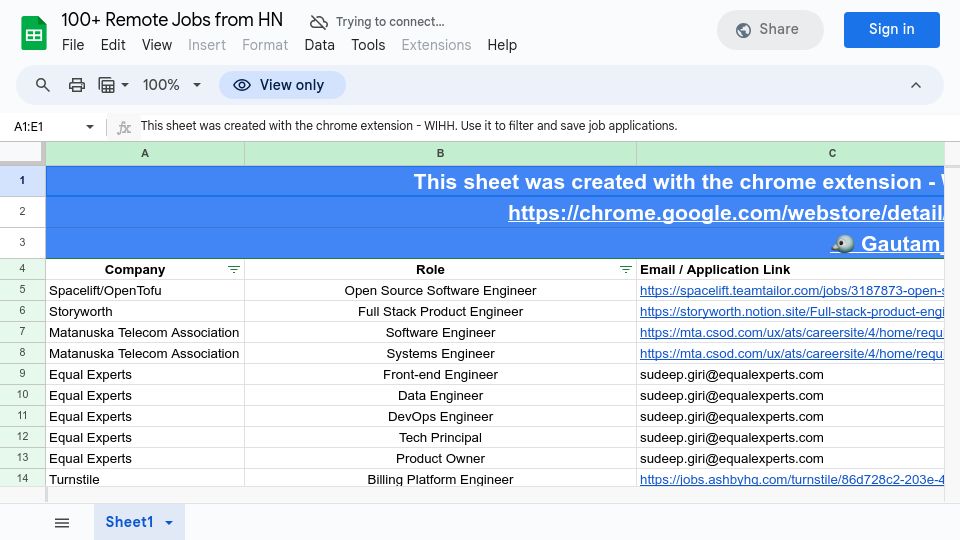Open the storyworth.notion.site link
The width and height of the screenshot is (960, 540).
[x=792, y=312]
